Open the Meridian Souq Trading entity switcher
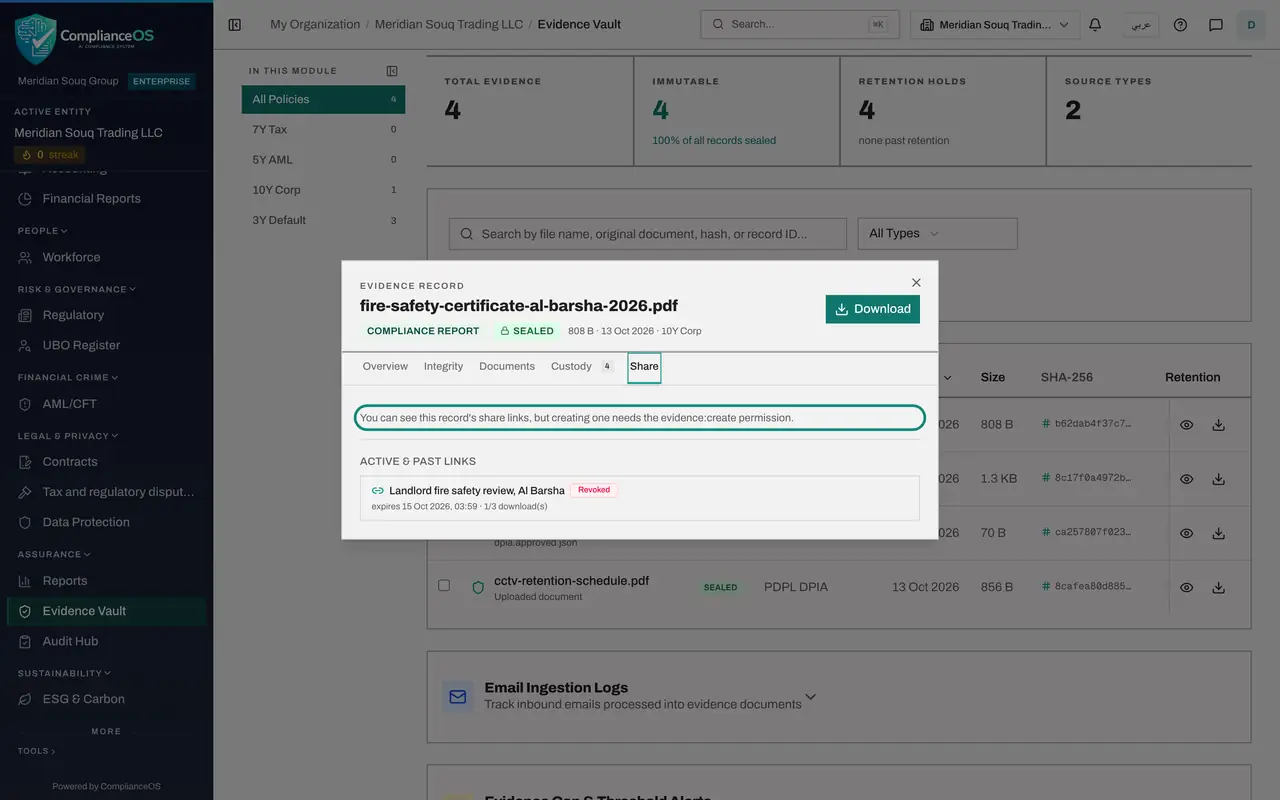 [x=995, y=25]
